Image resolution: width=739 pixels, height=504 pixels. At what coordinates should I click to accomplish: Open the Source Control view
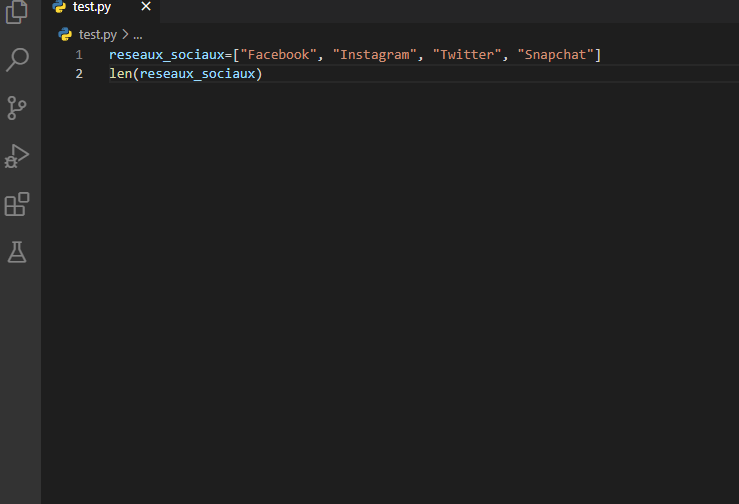click(x=17, y=108)
